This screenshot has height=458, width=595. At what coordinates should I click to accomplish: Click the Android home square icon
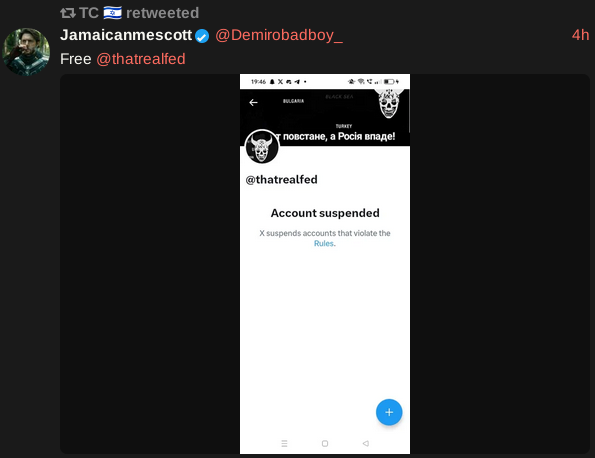tap(325, 443)
